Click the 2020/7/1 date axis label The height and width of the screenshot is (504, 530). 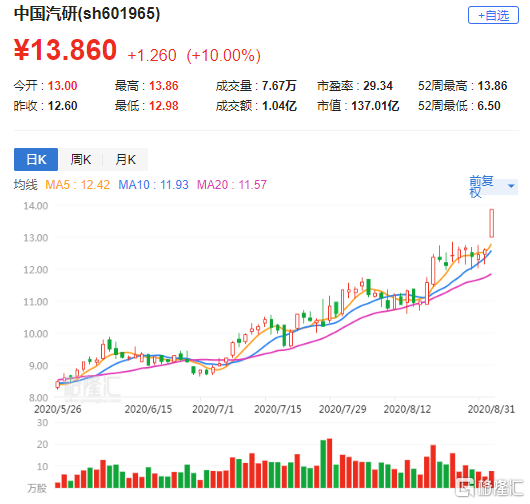tap(213, 409)
